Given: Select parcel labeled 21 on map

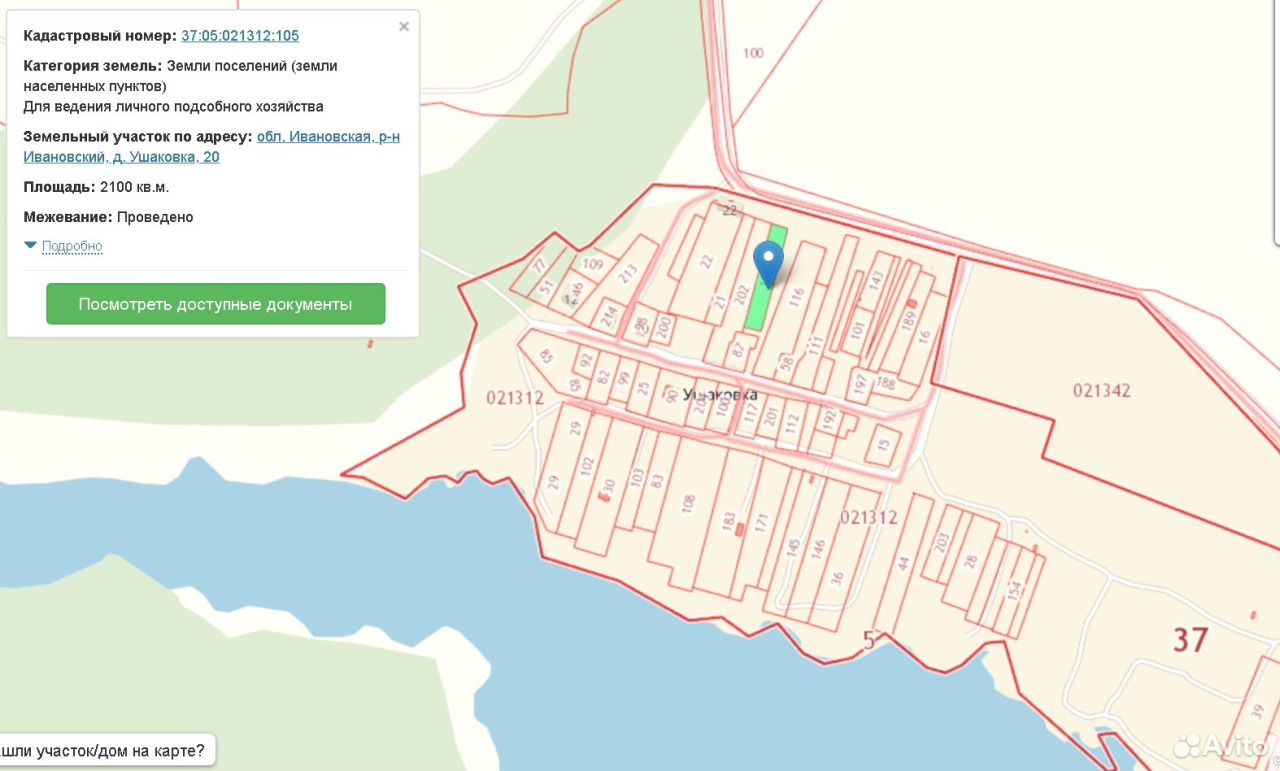Looking at the screenshot, I should [x=718, y=303].
